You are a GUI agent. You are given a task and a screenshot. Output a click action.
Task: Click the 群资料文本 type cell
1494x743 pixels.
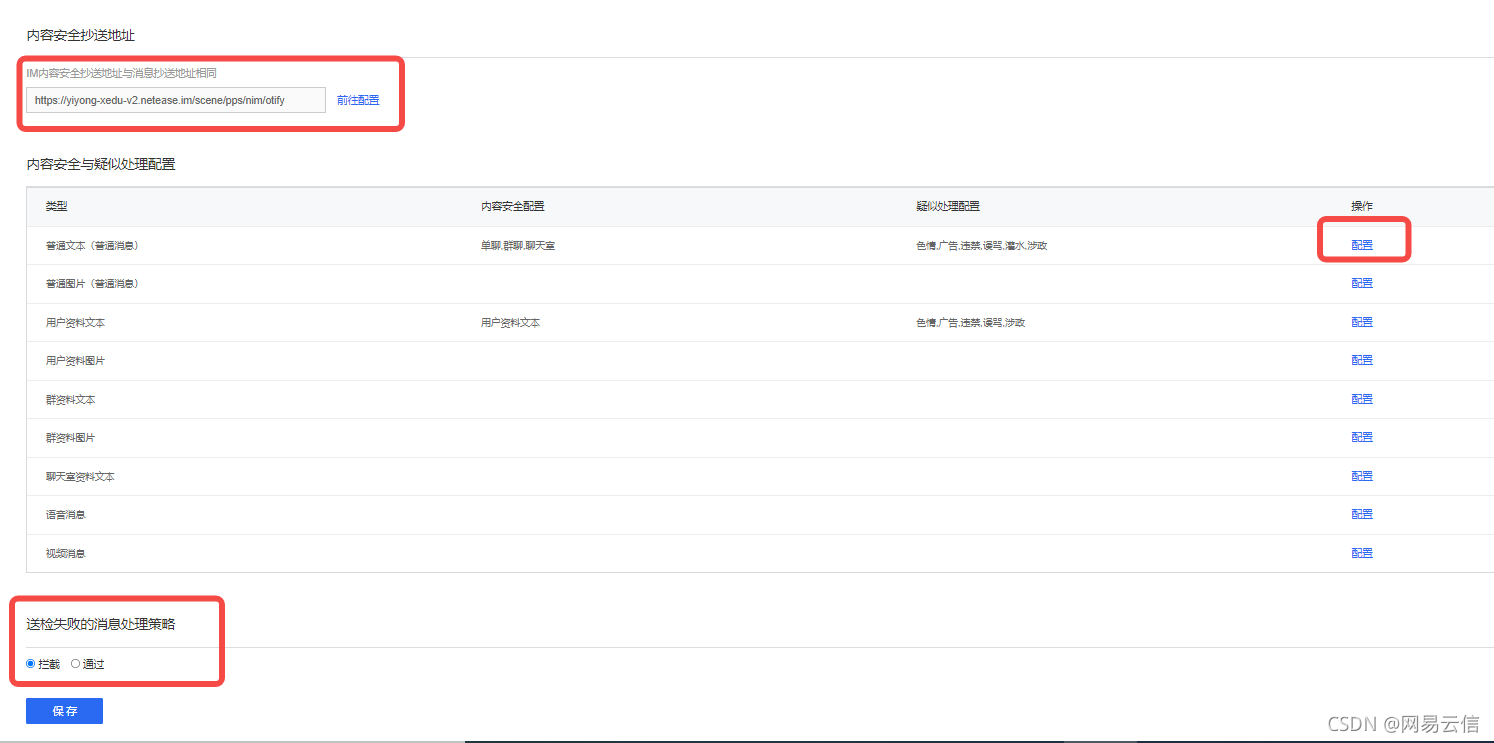click(x=70, y=400)
